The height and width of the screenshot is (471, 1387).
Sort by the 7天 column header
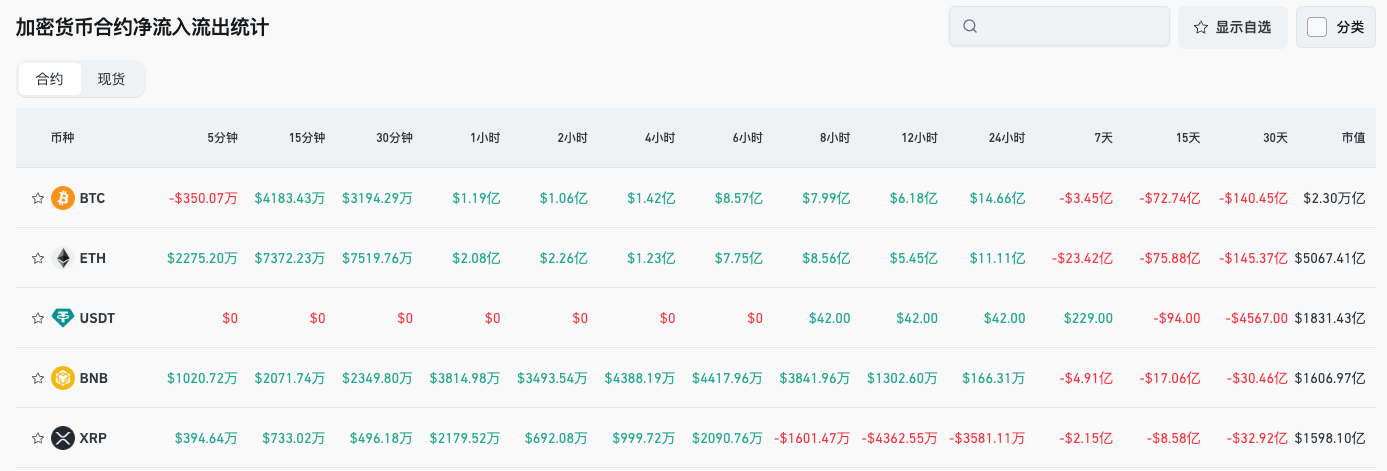(x=1102, y=138)
